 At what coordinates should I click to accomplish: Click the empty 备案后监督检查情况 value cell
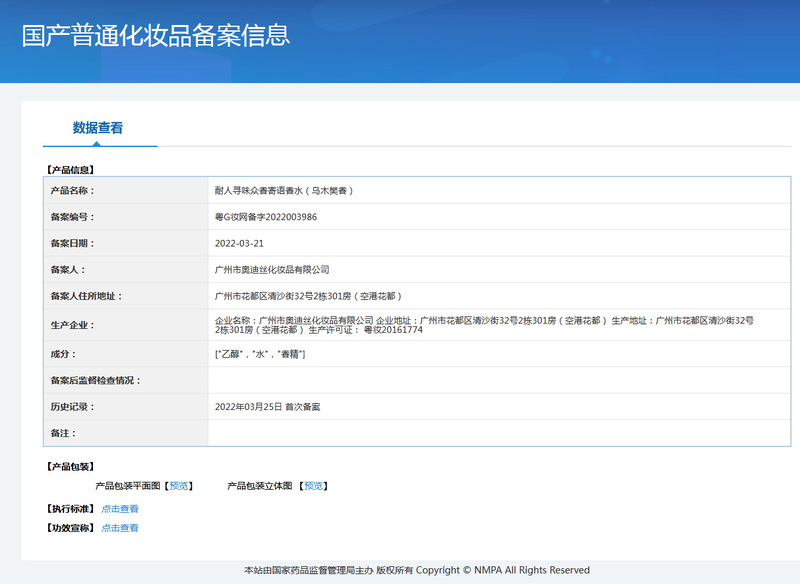[x=500, y=381]
